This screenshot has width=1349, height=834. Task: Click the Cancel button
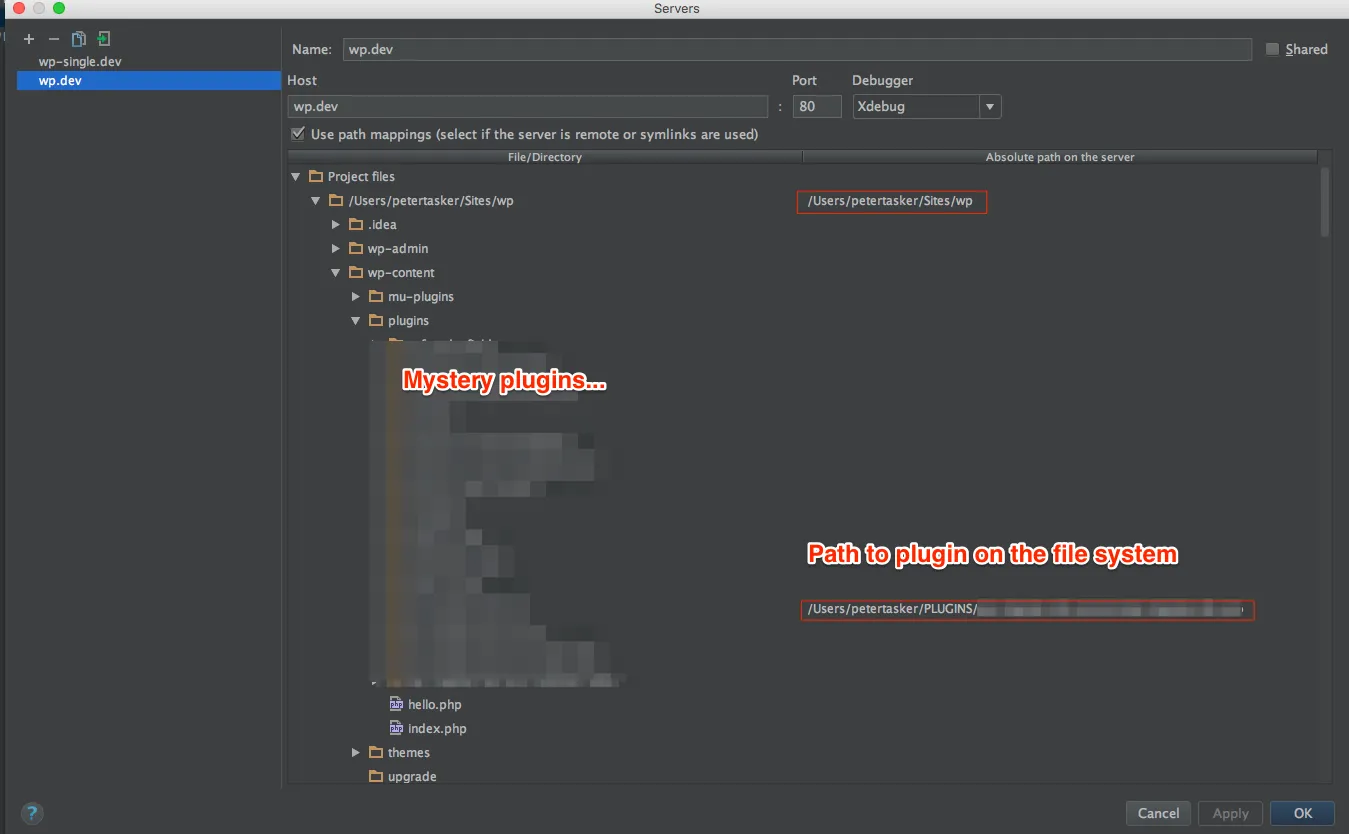click(1157, 813)
